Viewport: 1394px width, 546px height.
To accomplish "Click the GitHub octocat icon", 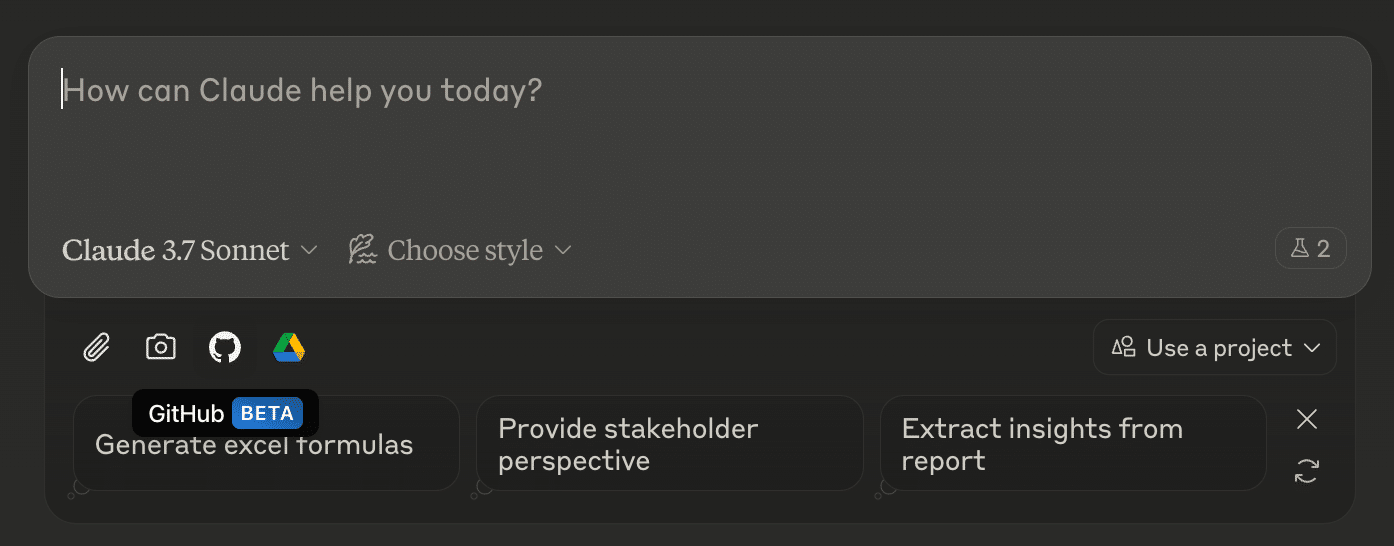I will point(225,347).
